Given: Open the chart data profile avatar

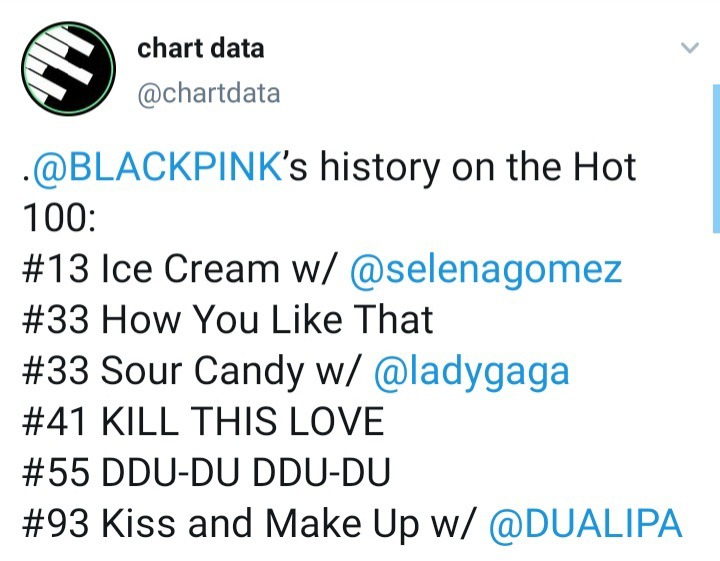Looking at the screenshot, I should tap(69, 69).
